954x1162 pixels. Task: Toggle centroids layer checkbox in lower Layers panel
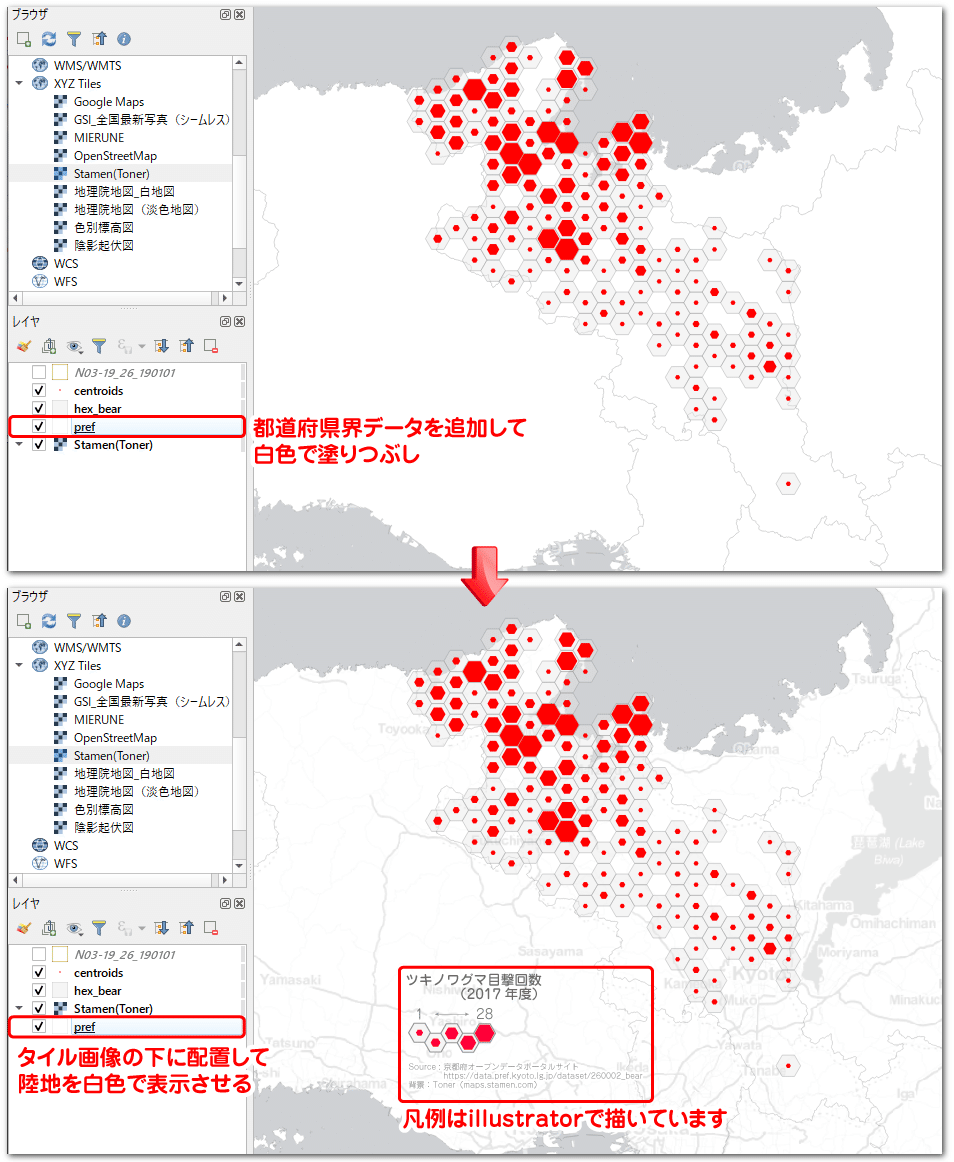[x=39, y=972]
